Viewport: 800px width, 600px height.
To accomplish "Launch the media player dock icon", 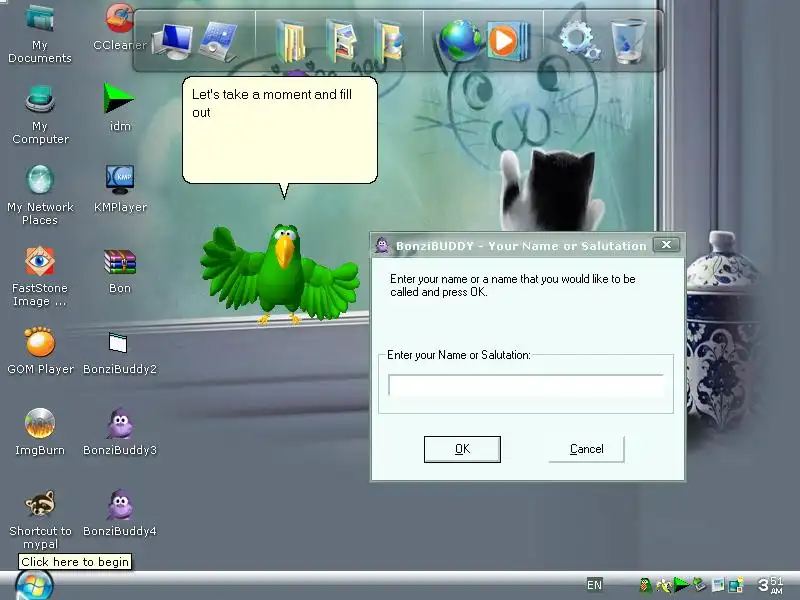I will [508, 41].
